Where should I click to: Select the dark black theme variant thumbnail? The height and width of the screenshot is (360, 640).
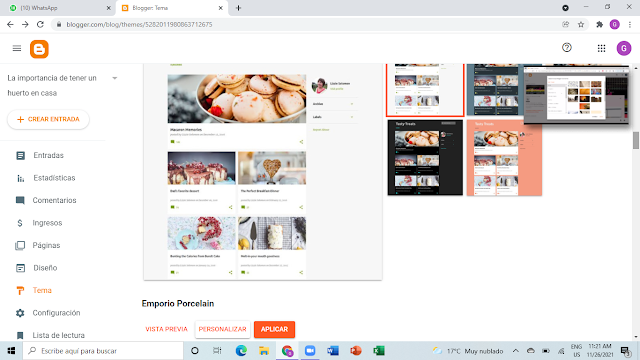coord(425,157)
